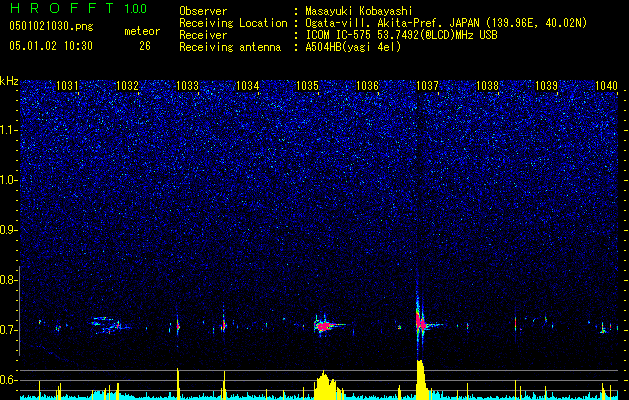Click the timestamp 05.01.02 10:30
The image size is (629, 400).
51,46
